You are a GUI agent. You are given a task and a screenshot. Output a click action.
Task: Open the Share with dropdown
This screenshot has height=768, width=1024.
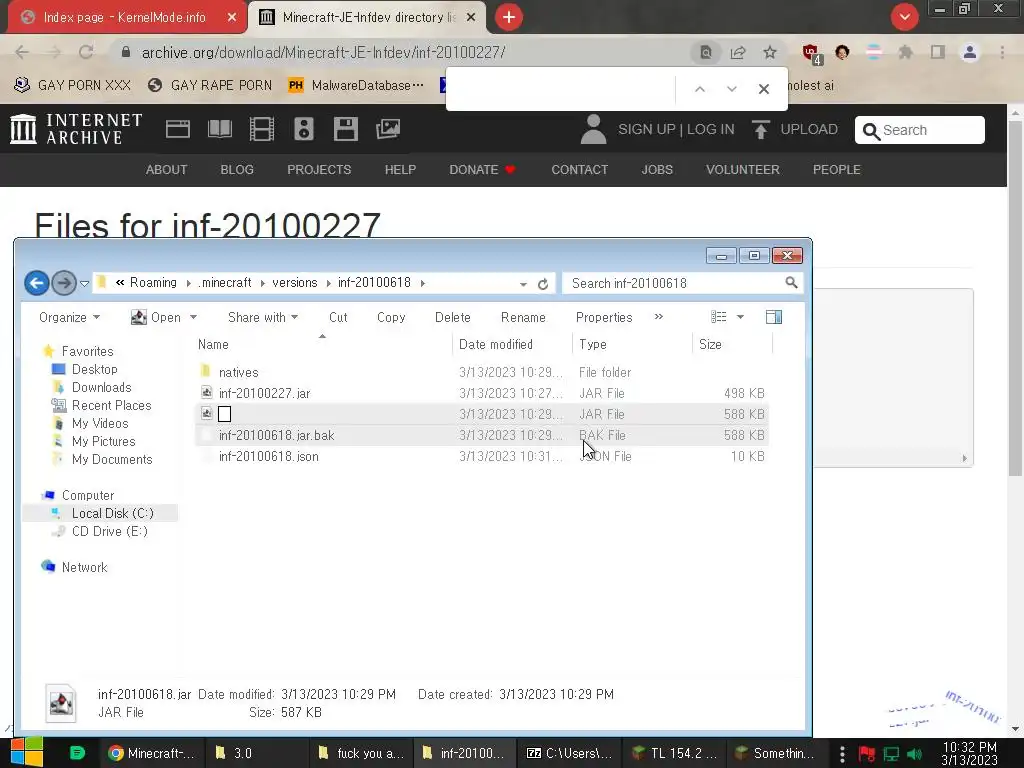click(x=263, y=317)
